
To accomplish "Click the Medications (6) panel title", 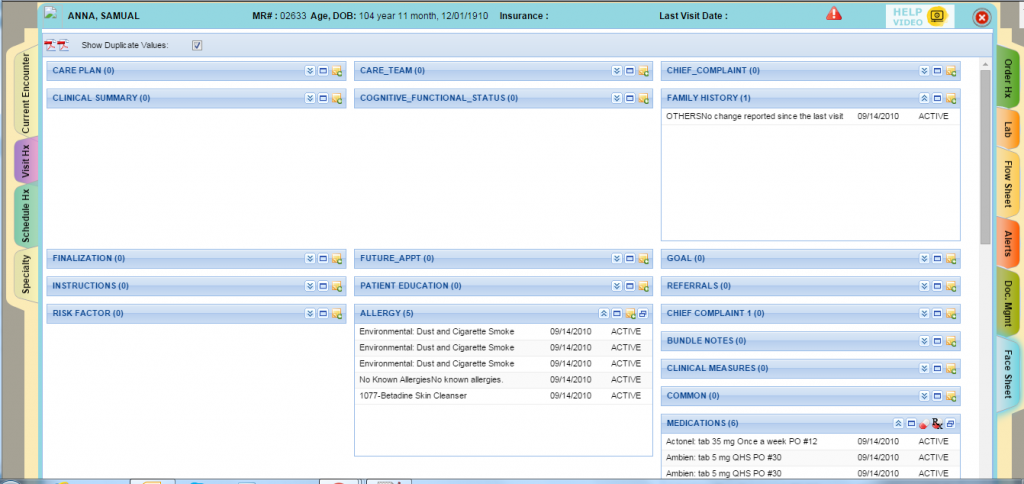I will tap(702, 423).
